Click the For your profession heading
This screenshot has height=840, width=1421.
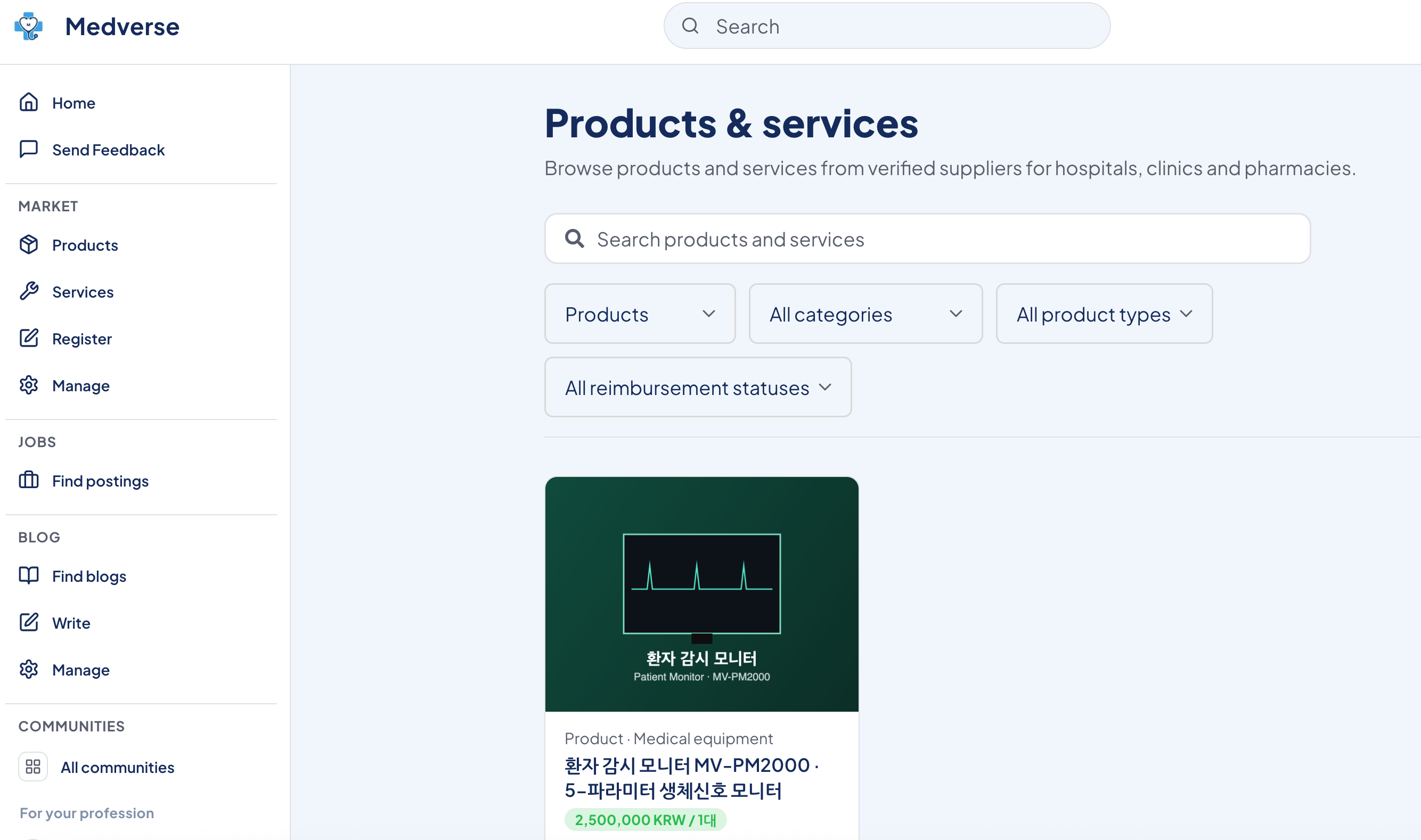tap(87, 813)
